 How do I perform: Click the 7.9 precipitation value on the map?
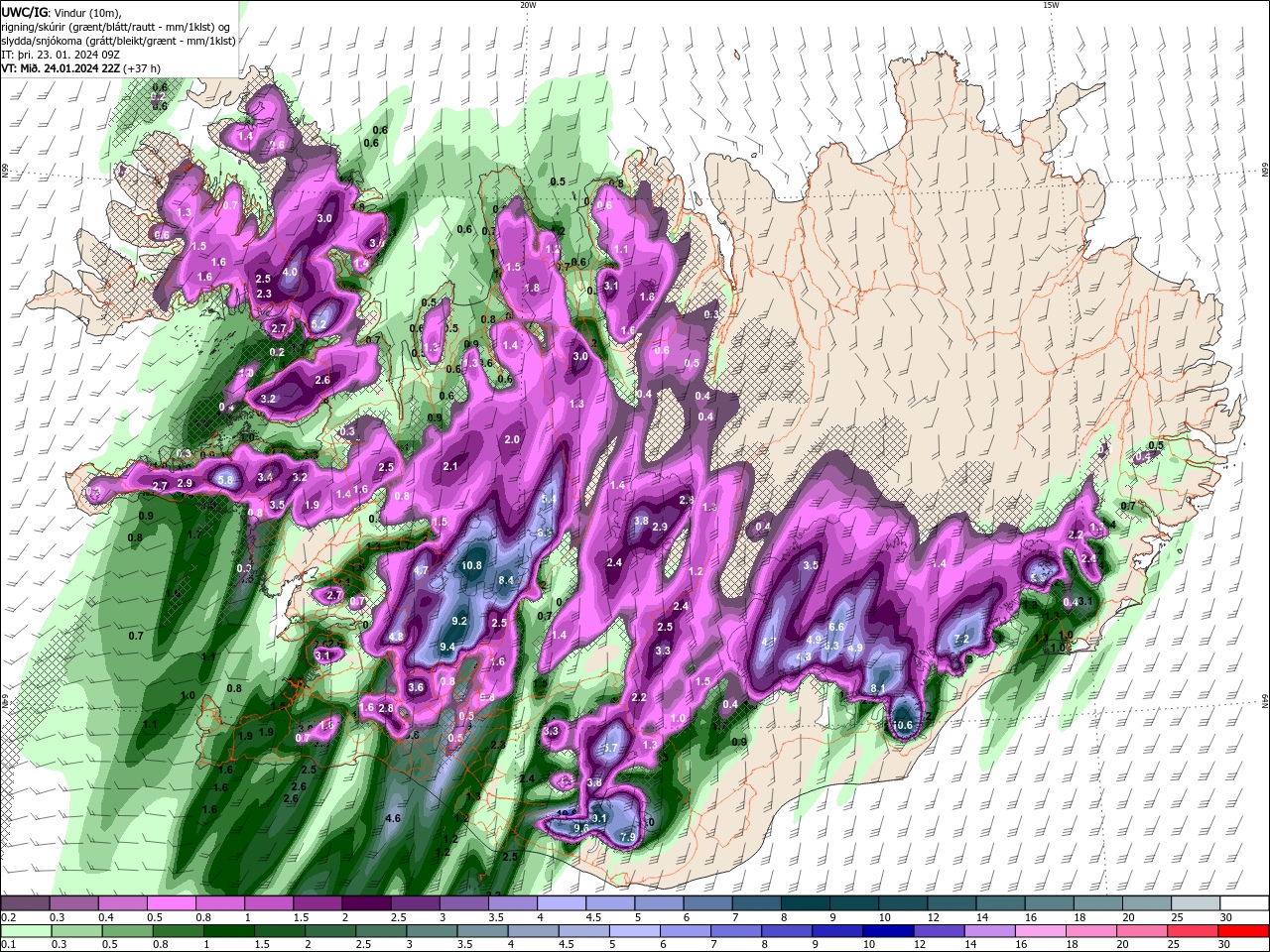(627, 838)
